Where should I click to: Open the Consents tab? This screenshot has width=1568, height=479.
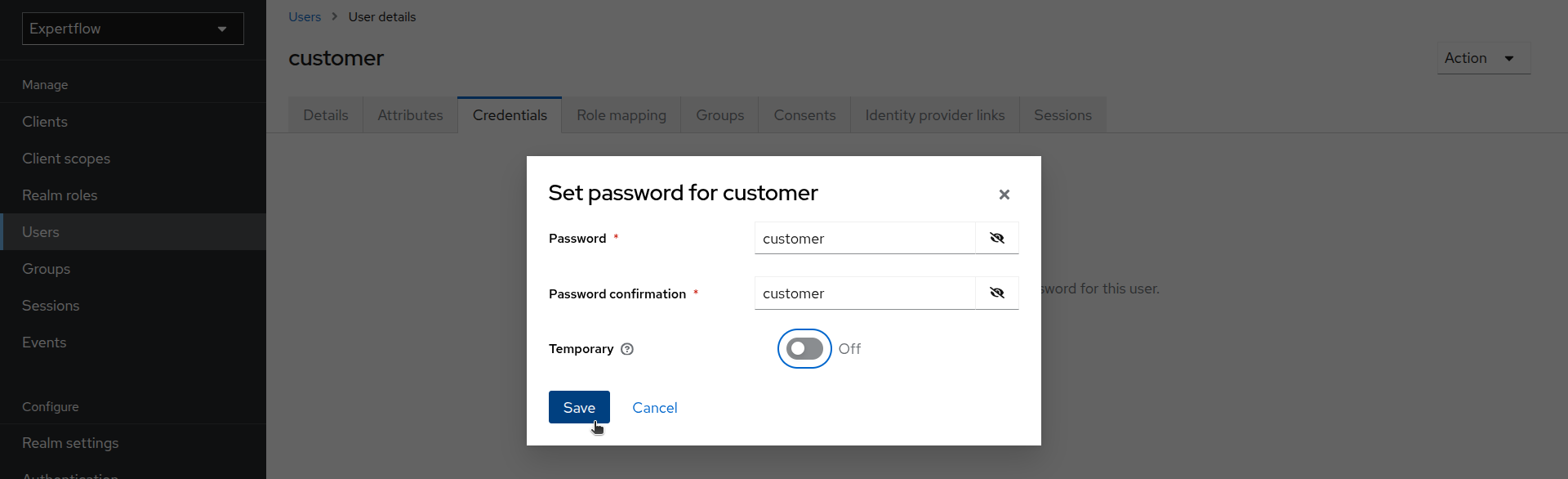coord(804,115)
